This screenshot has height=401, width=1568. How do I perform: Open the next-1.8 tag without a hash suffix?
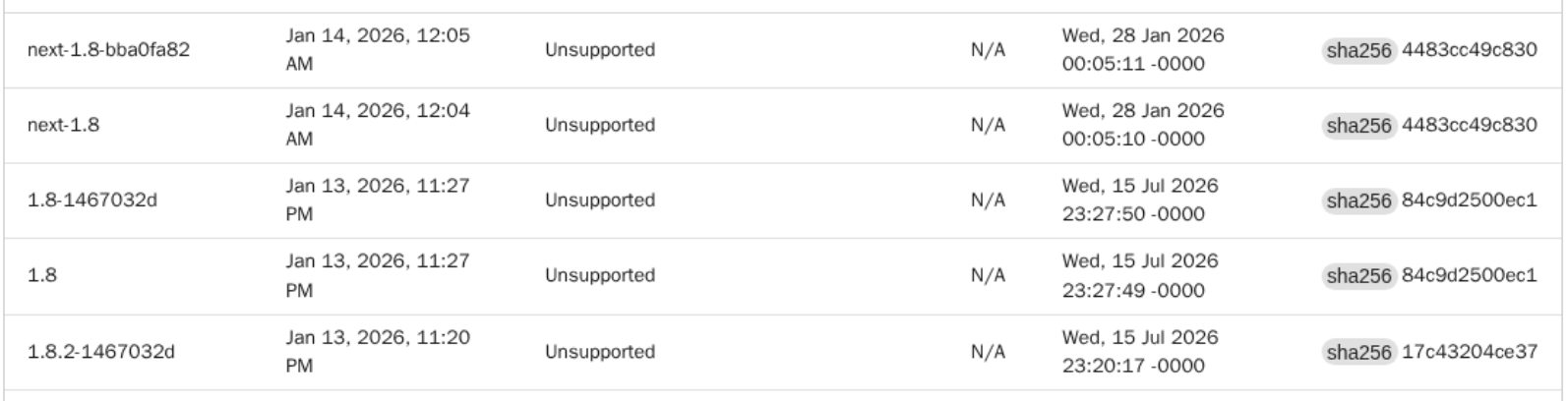pyautogui.click(x=63, y=126)
